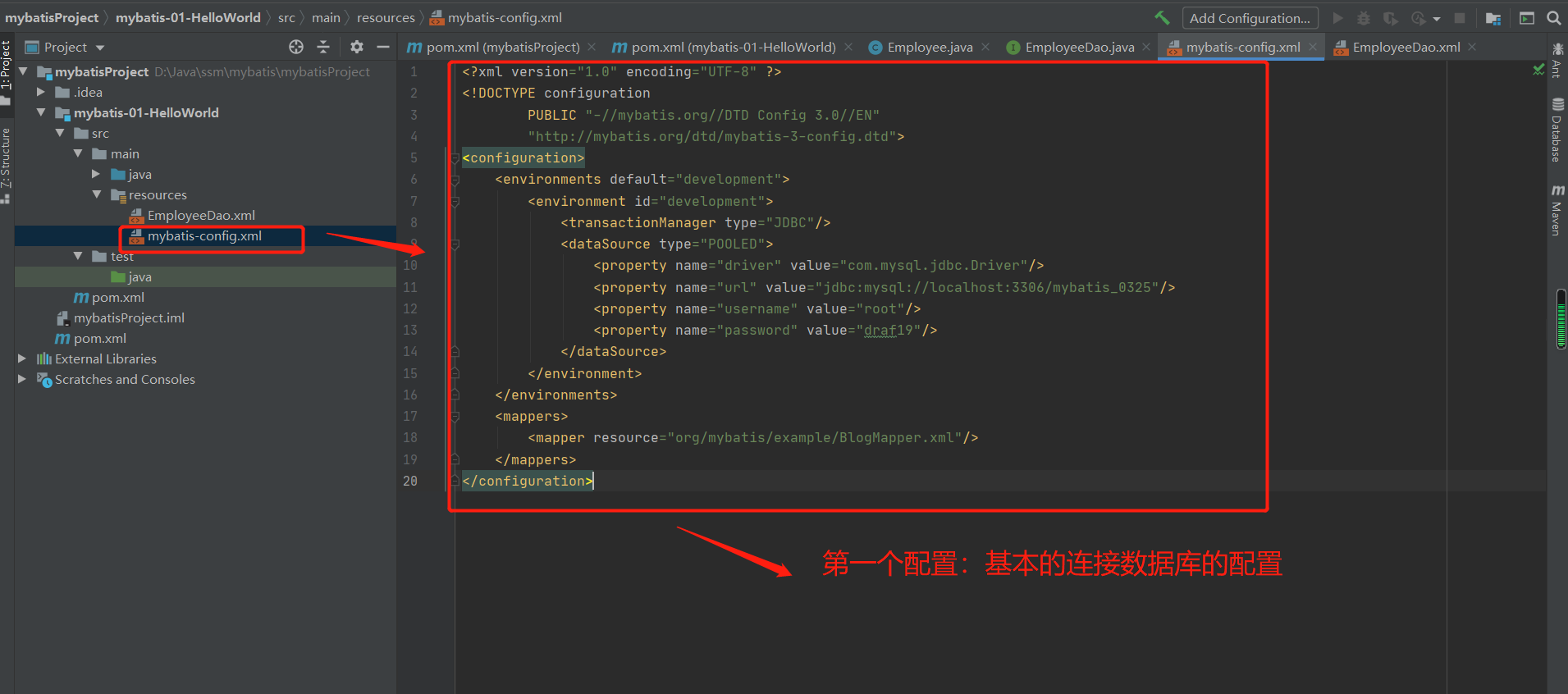This screenshot has height=694, width=1568.
Task: Select the java folder under test
Action: click(139, 276)
